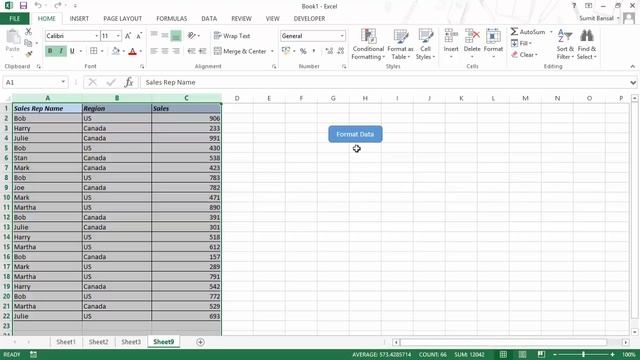Open the FILE tab
Image resolution: width=640 pixels, height=360 pixels.
pos(14,18)
